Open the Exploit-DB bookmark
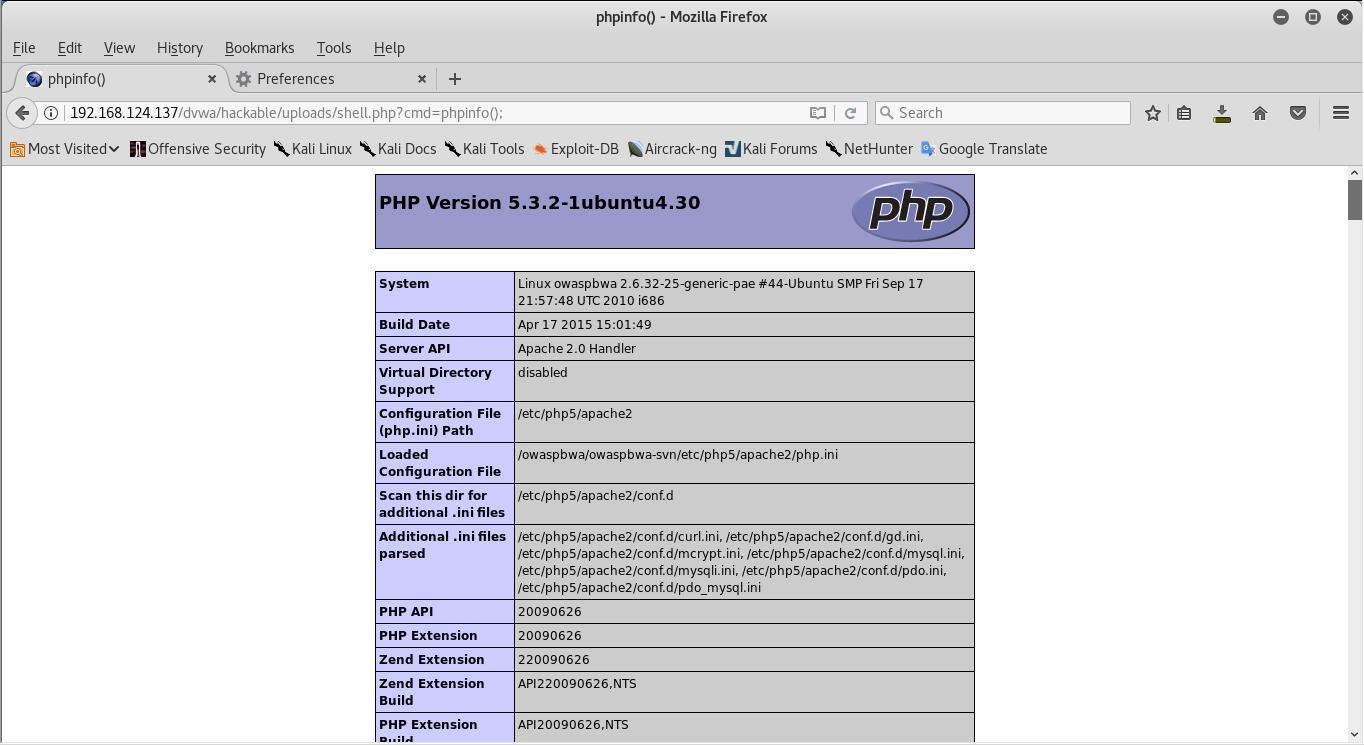 point(576,149)
